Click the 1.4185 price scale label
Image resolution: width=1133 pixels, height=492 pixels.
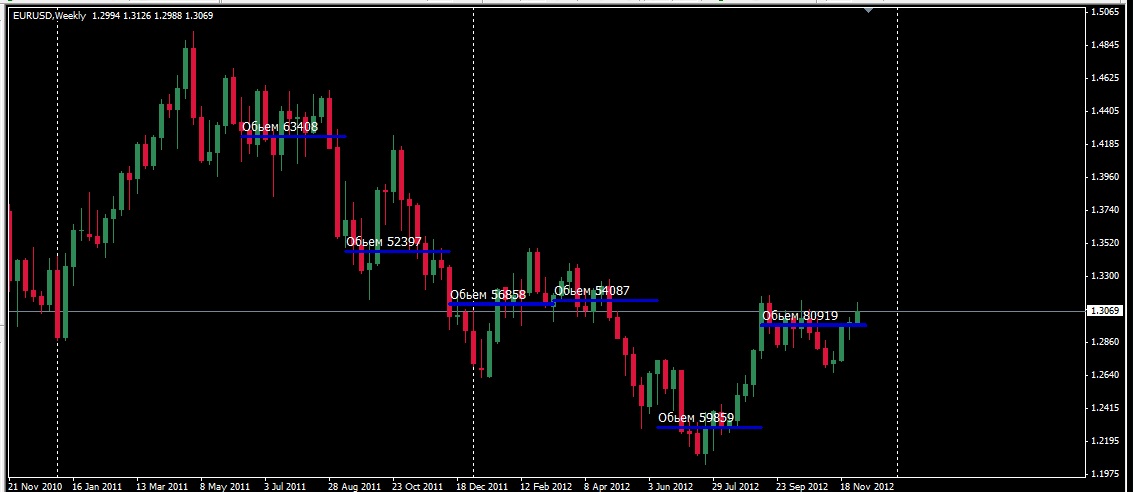click(1107, 144)
